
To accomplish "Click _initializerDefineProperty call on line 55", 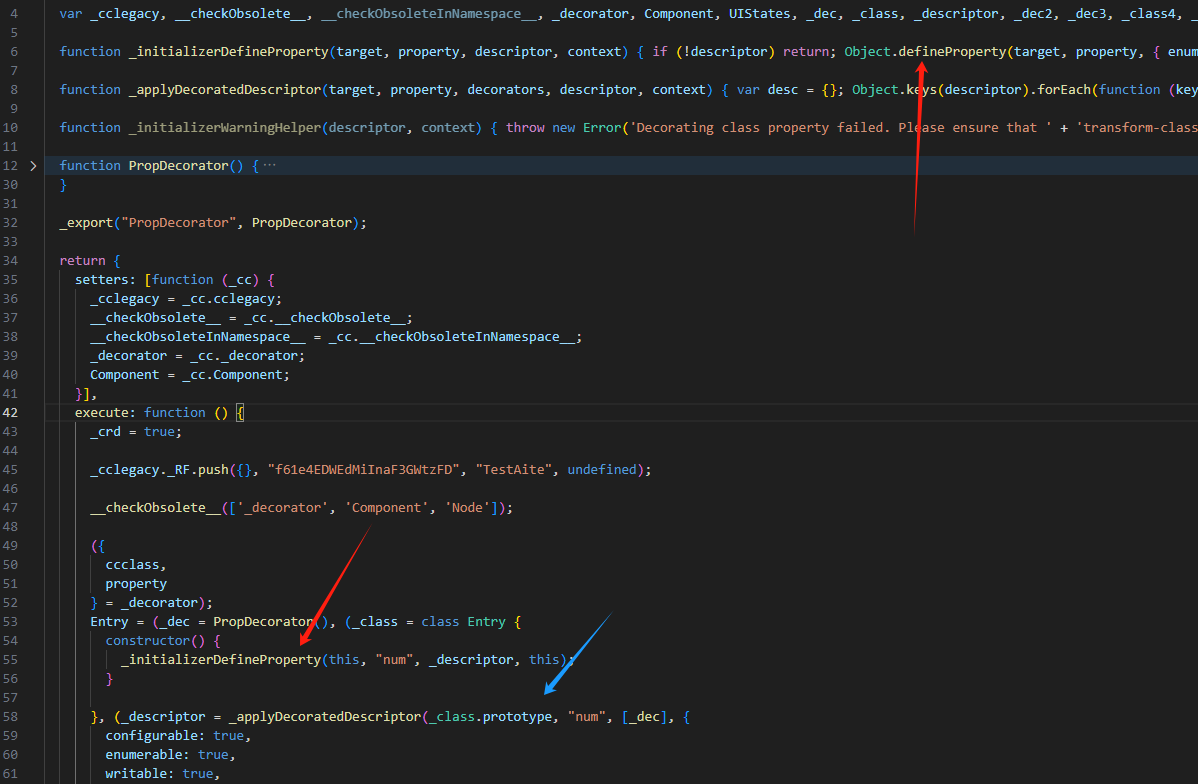I will click(x=221, y=659).
